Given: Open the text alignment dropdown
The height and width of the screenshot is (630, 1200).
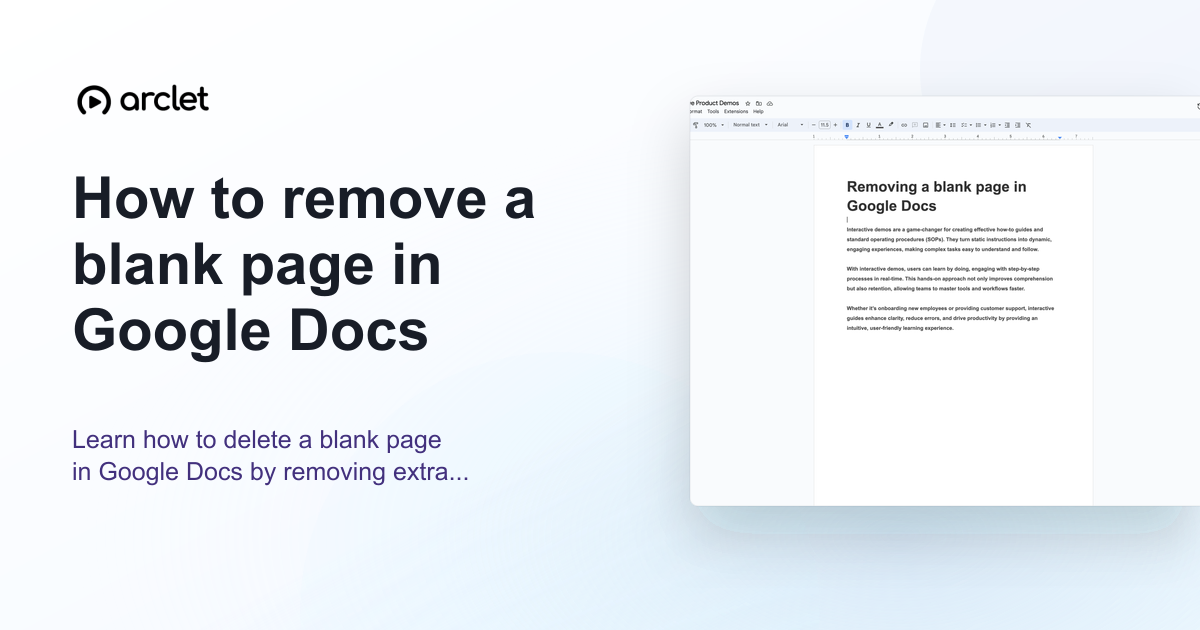Looking at the screenshot, I should point(941,125).
